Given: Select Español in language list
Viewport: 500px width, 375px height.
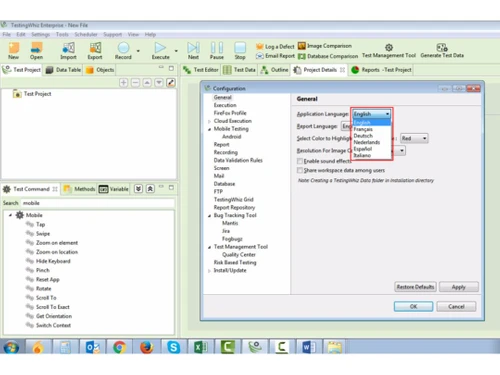Looking at the screenshot, I should click(x=371, y=149).
